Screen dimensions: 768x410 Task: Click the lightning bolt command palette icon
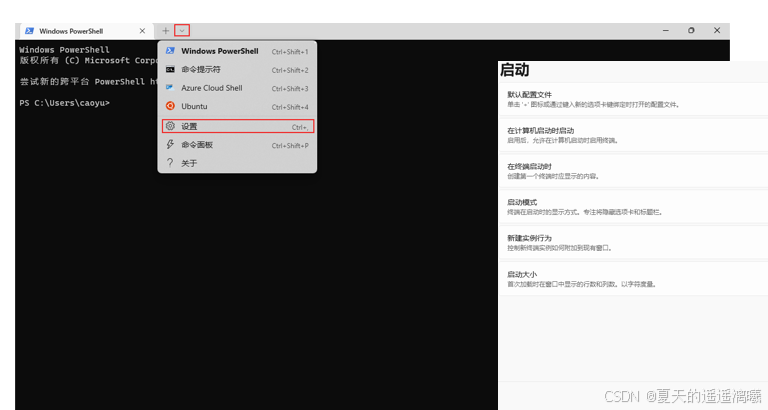170,144
